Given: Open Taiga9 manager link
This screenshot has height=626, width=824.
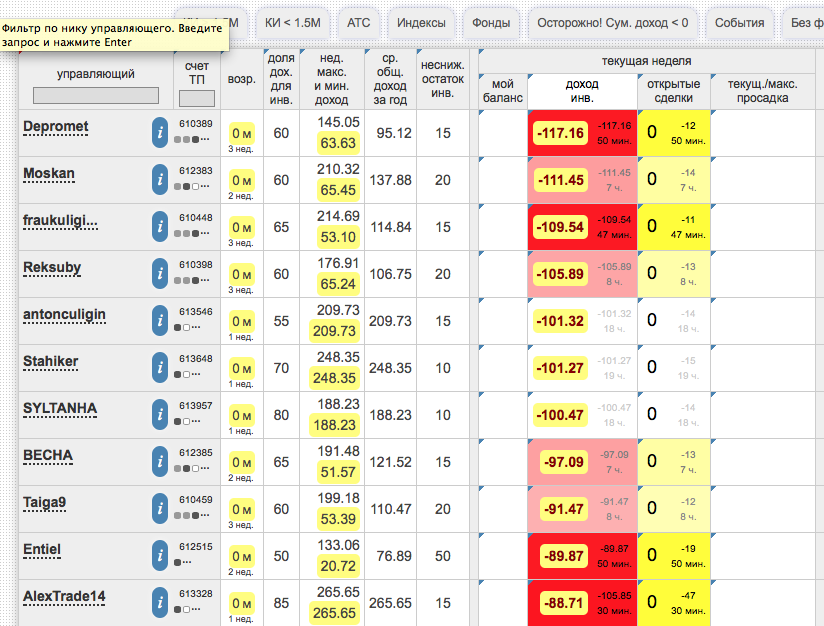Looking at the screenshot, I should tap(44, 502).
